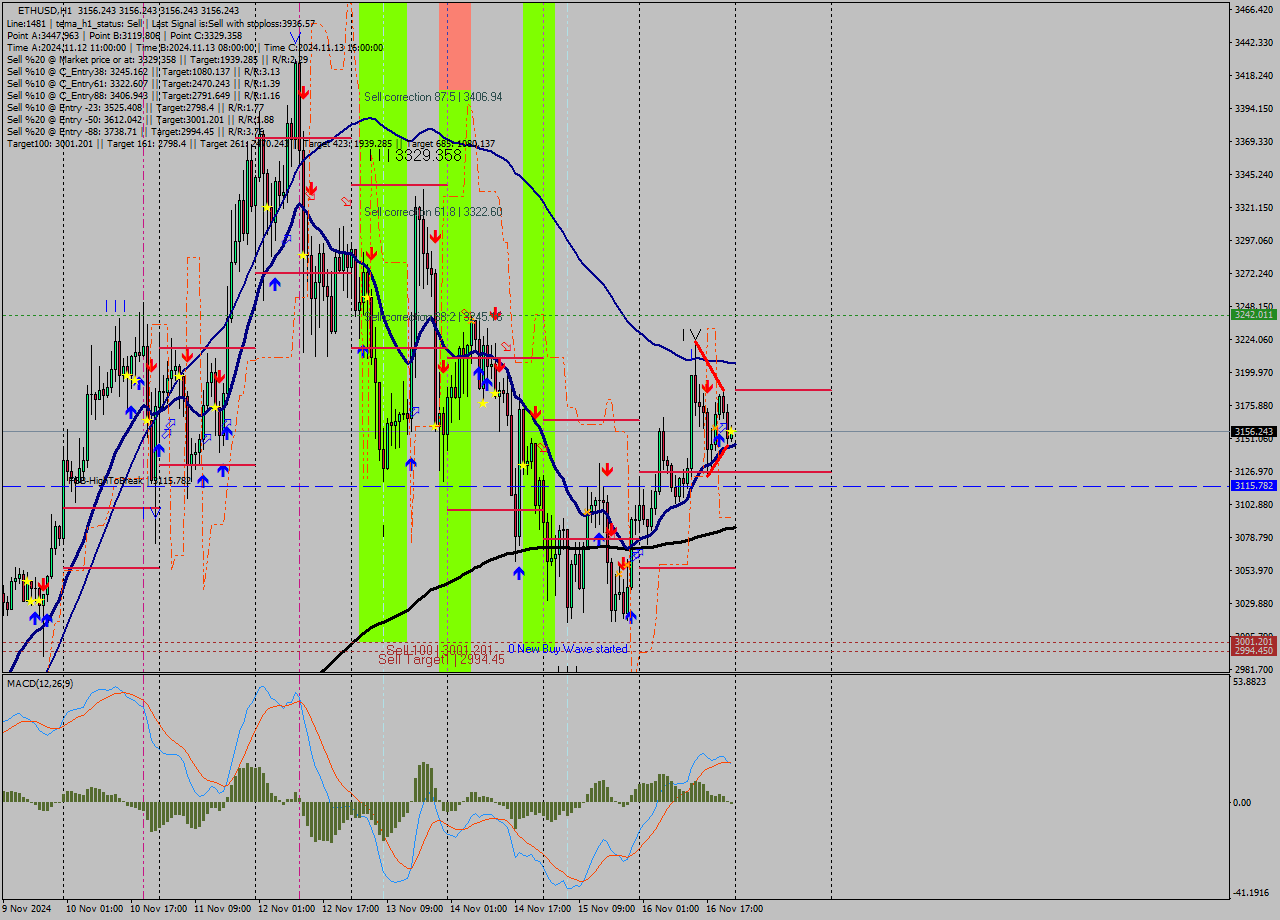Click the 3297.060 price axis label
Viewport: 1280px width, 920px height.
click(x=1253, y=240)
